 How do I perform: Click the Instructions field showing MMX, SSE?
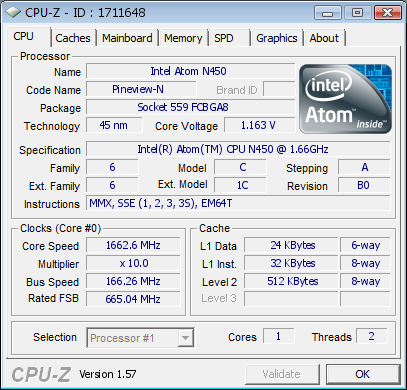[x=238, y=203]
